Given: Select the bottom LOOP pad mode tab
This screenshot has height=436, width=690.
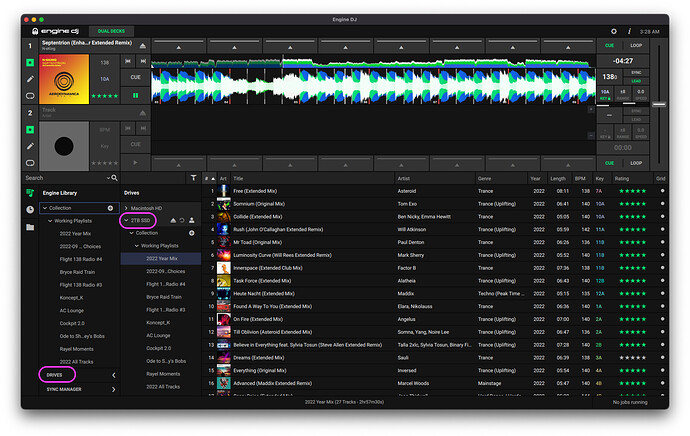Looking at the screenshot, I should pyautogui.click(x=636, y=163).
